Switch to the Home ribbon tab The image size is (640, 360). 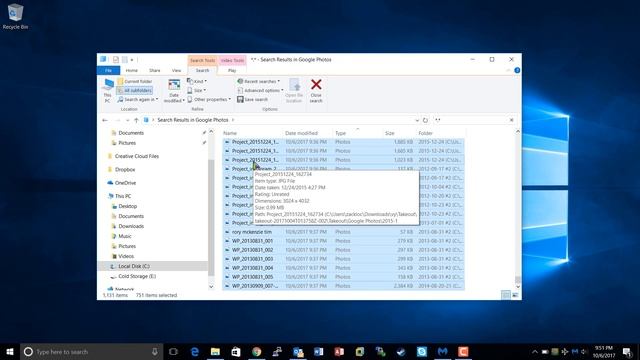tap(131, 70)
